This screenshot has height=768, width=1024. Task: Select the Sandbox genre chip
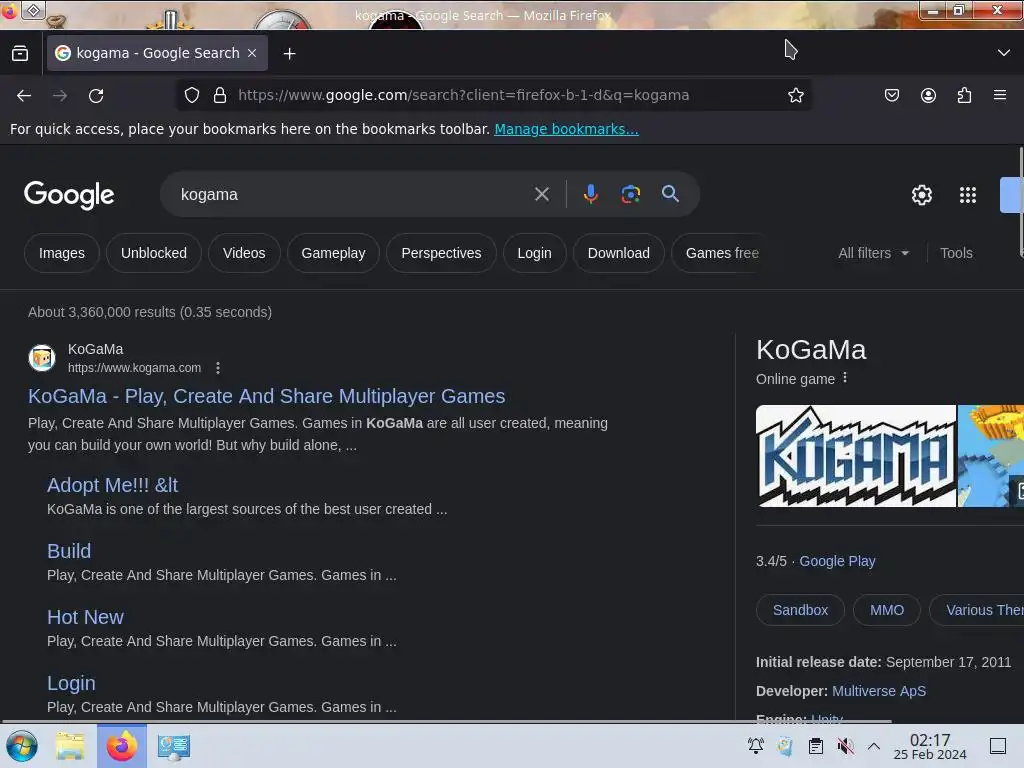pos(800,610)
